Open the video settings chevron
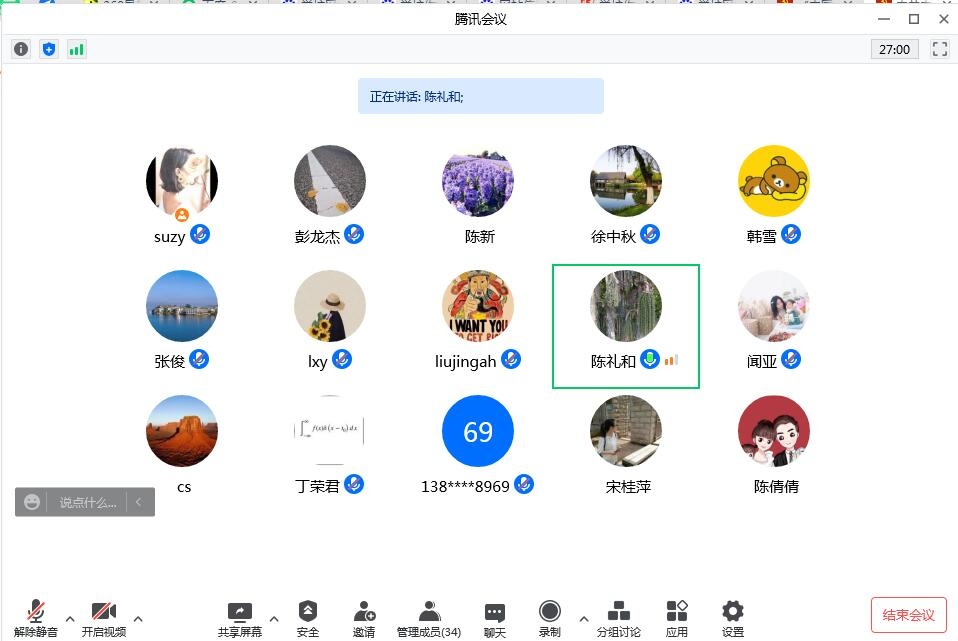 138,617
